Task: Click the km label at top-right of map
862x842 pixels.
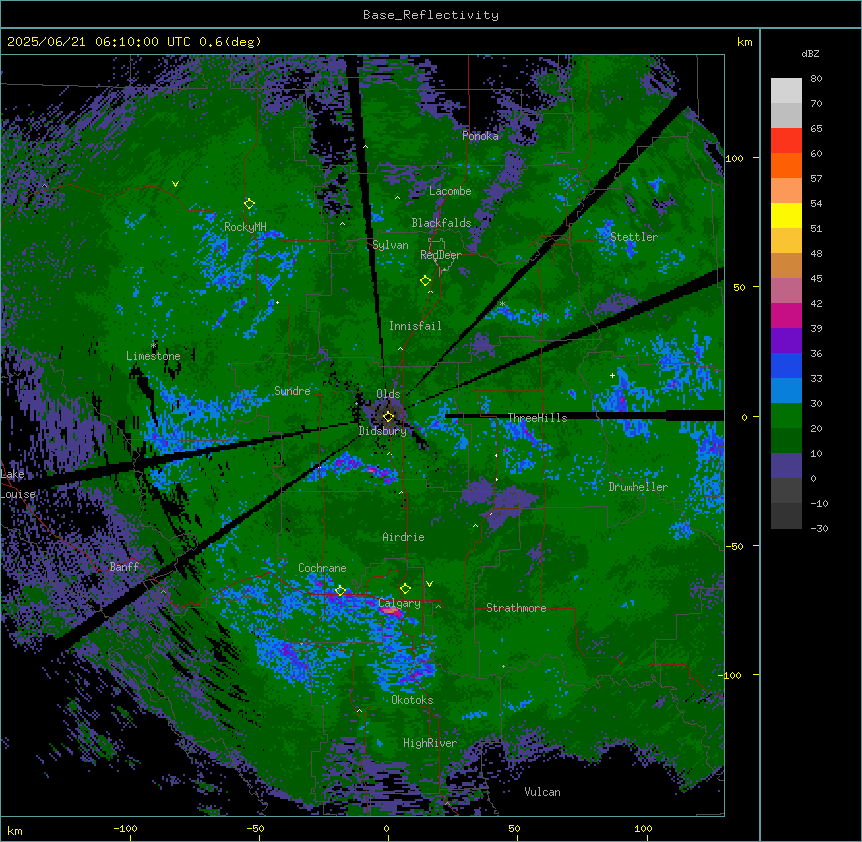Action: (x=744, y=42)
